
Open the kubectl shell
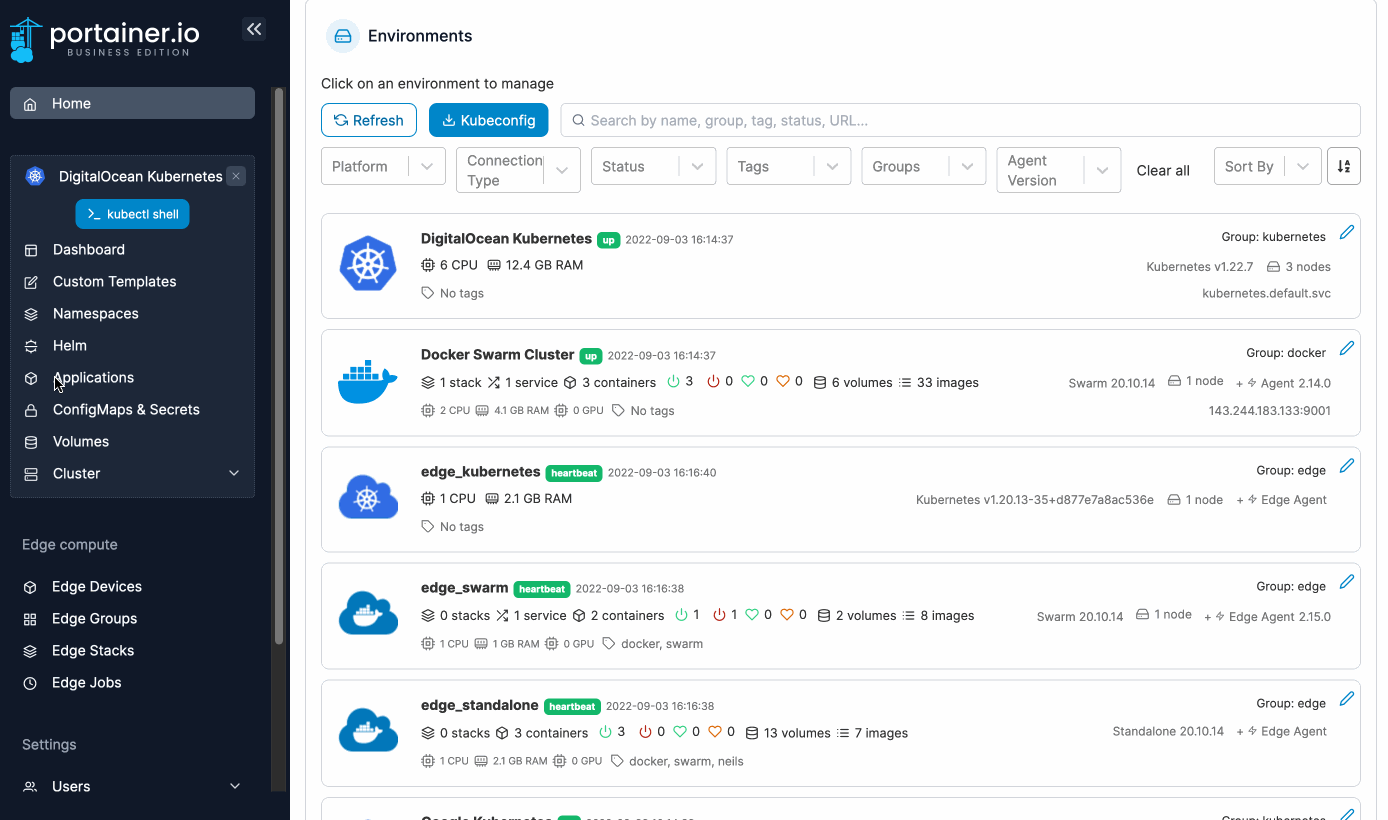[133, 214]
